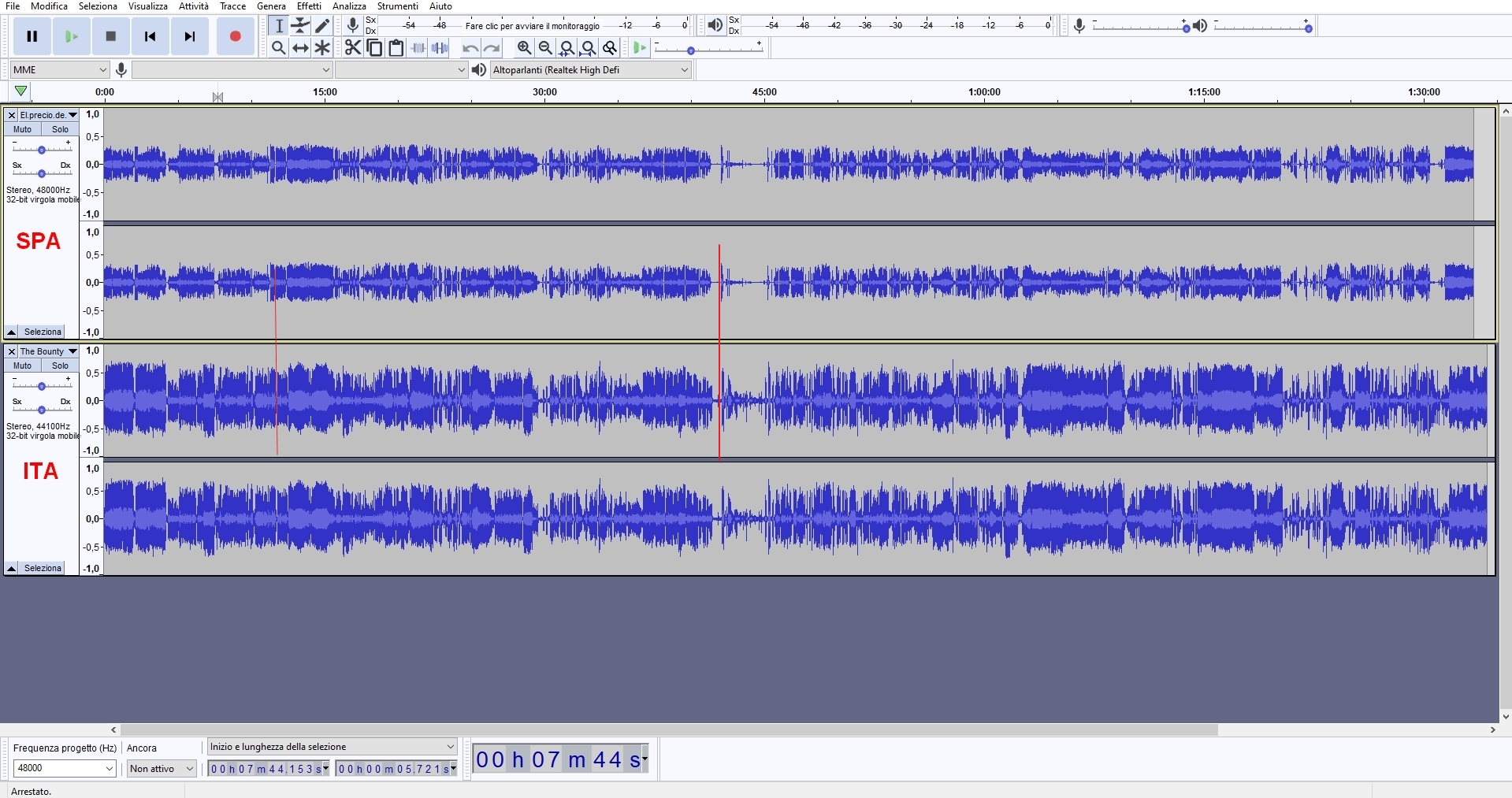Open the selection format dropdown
1512x798 pixels.
(x=332, y=747)
